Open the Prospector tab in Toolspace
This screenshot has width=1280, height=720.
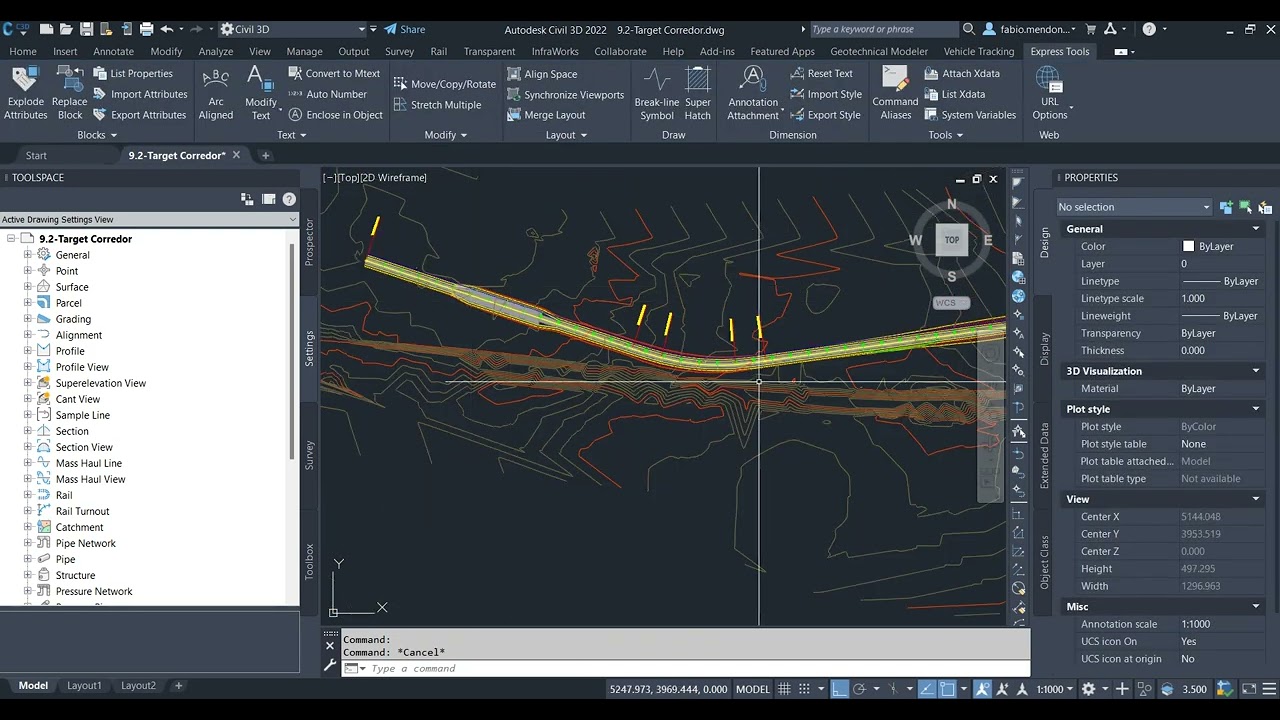[309, 242]
